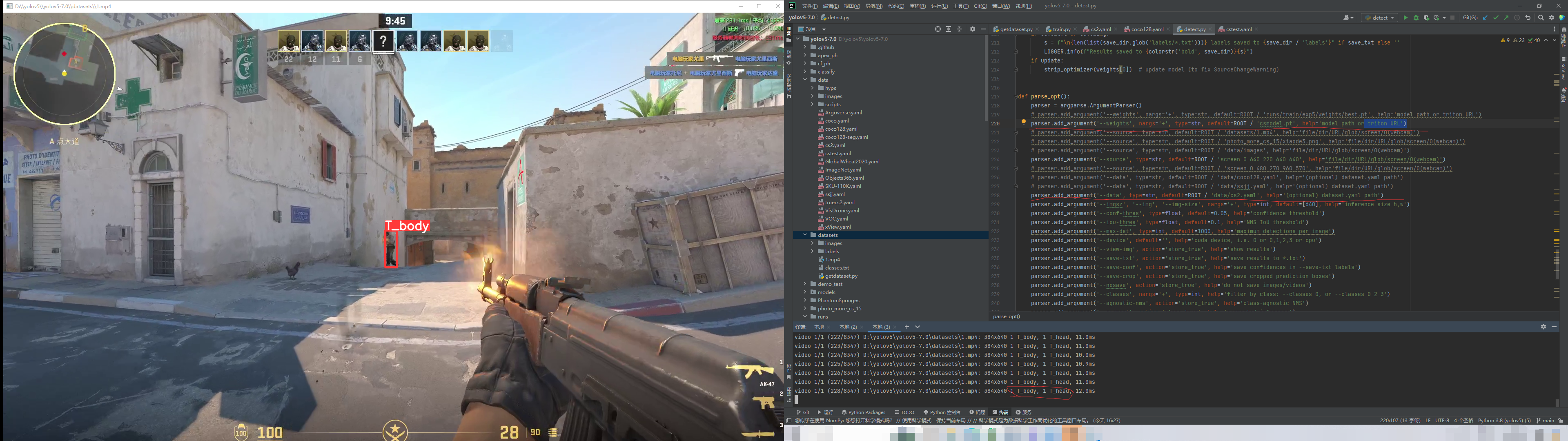Expand the .github folder

[805, 47]
